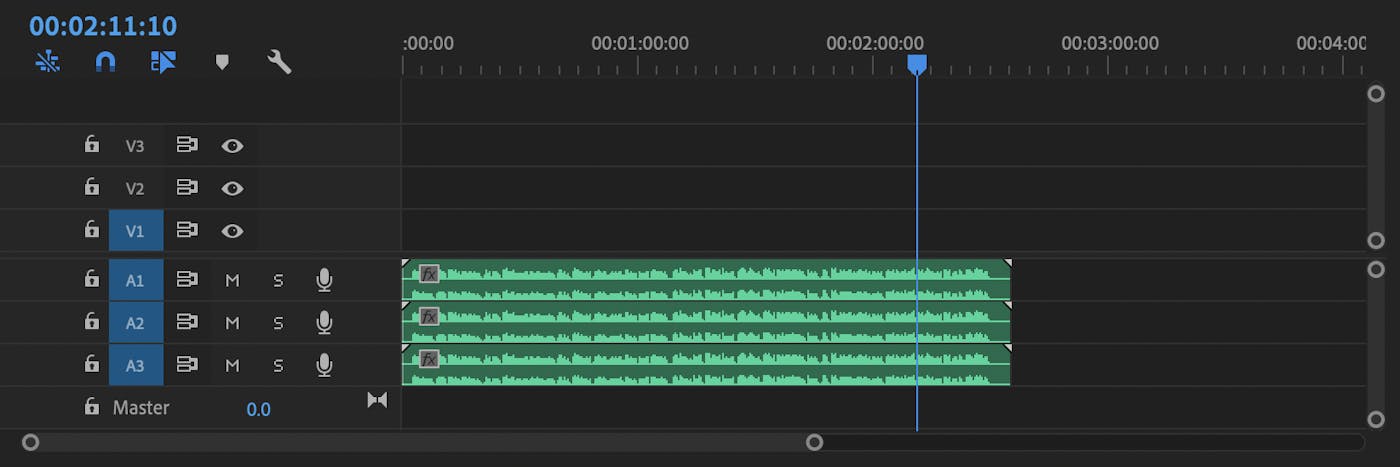Toggle lock on track A3

tap(92, 364)
